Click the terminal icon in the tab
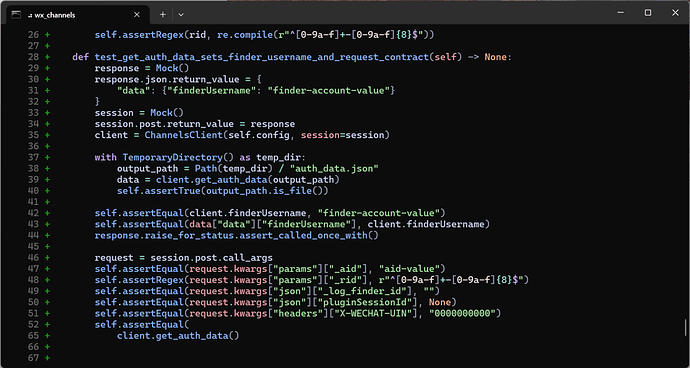 tap(16, 15)
